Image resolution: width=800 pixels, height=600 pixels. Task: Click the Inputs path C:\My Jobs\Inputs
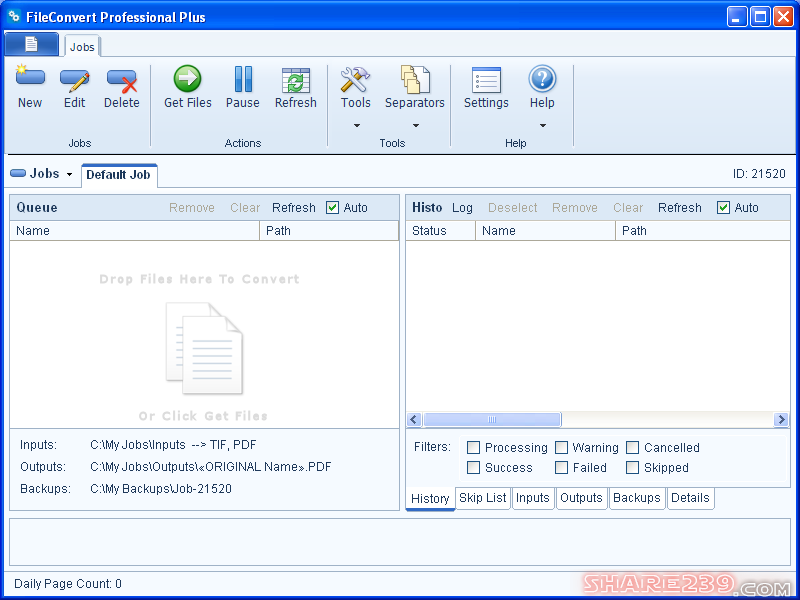[x=138, y=445]
